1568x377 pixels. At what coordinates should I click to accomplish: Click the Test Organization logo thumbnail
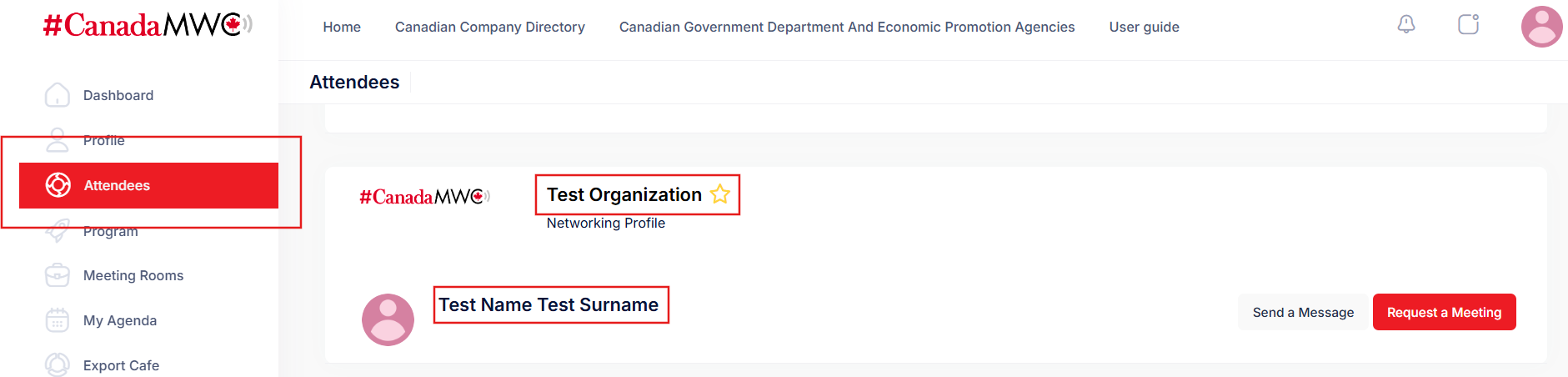[424, 197]
